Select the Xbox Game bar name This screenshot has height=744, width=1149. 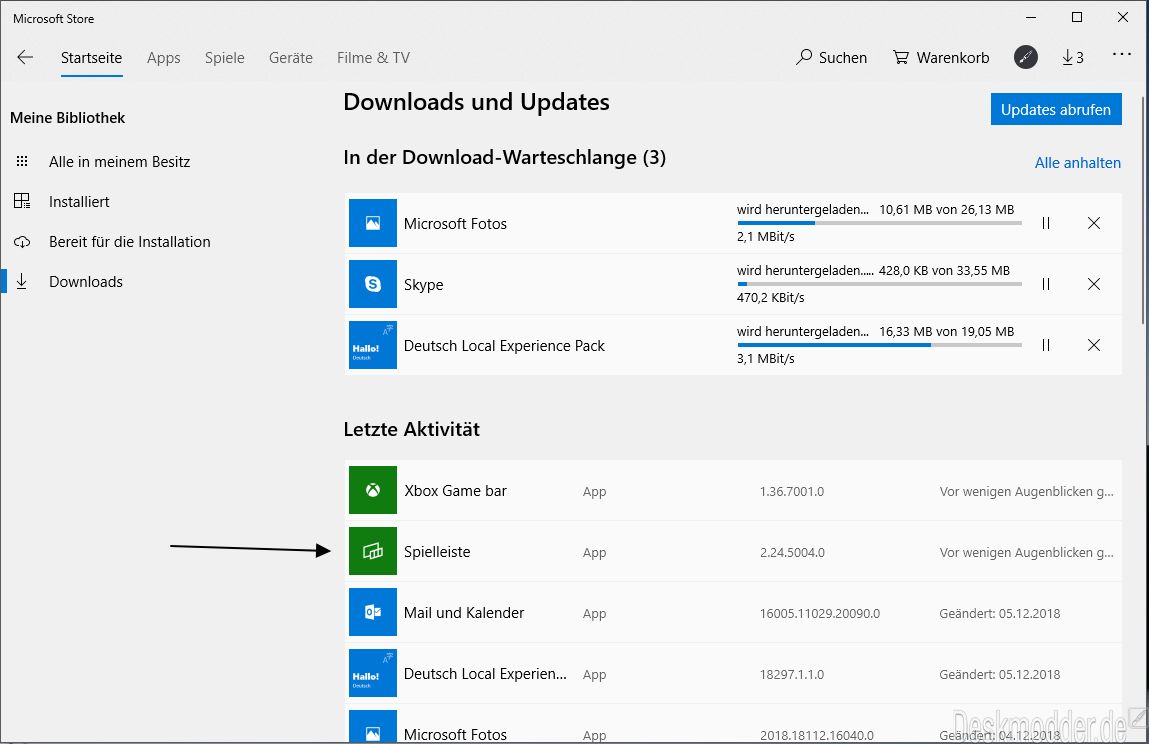point(455,490)
